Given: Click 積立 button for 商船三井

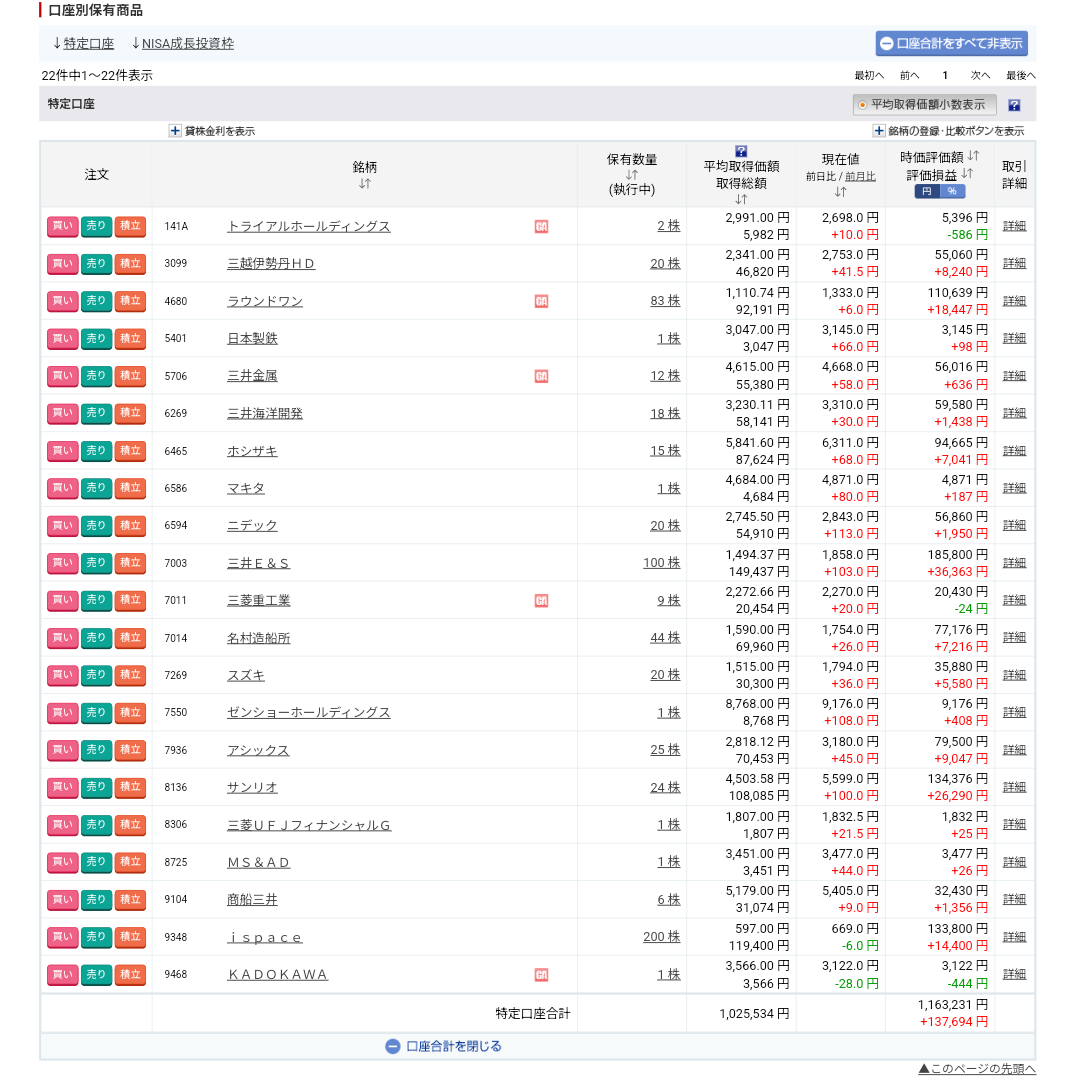Looking at the screenshot, I should pyautogui.click(x=130, y=899).
